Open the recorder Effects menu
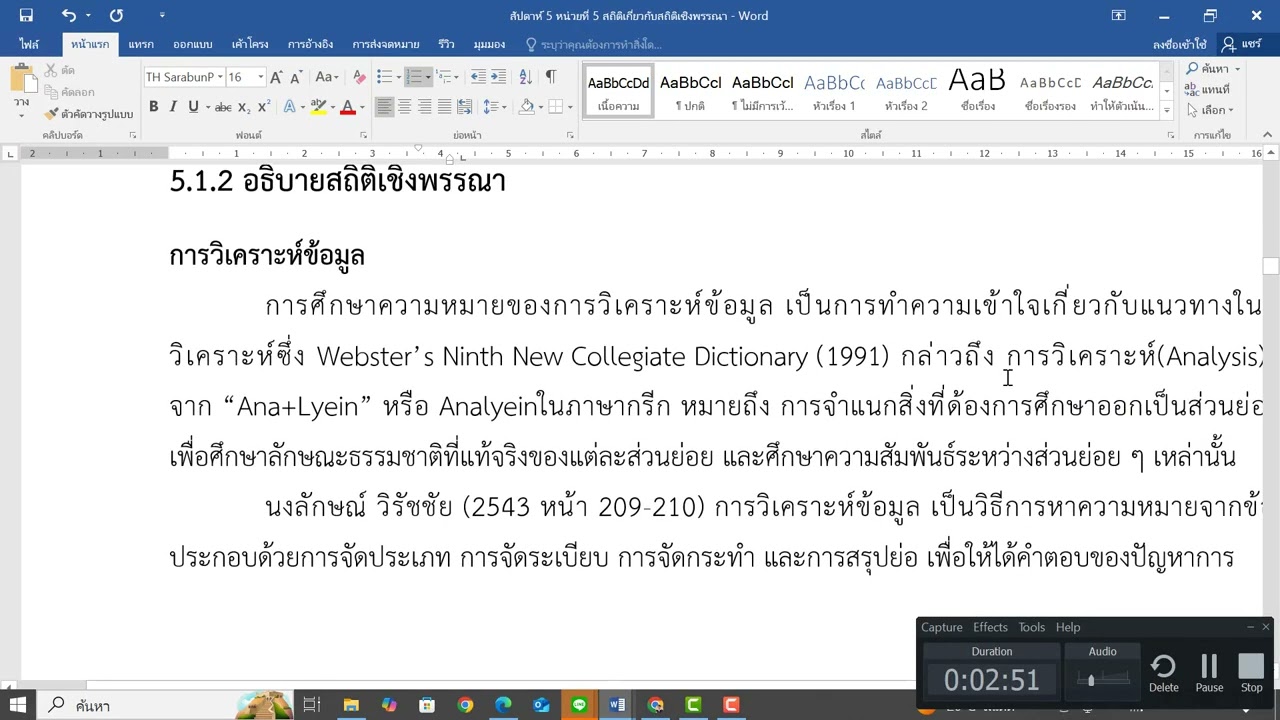Viewport: 1280px width, 720px height. click(990, 627)
